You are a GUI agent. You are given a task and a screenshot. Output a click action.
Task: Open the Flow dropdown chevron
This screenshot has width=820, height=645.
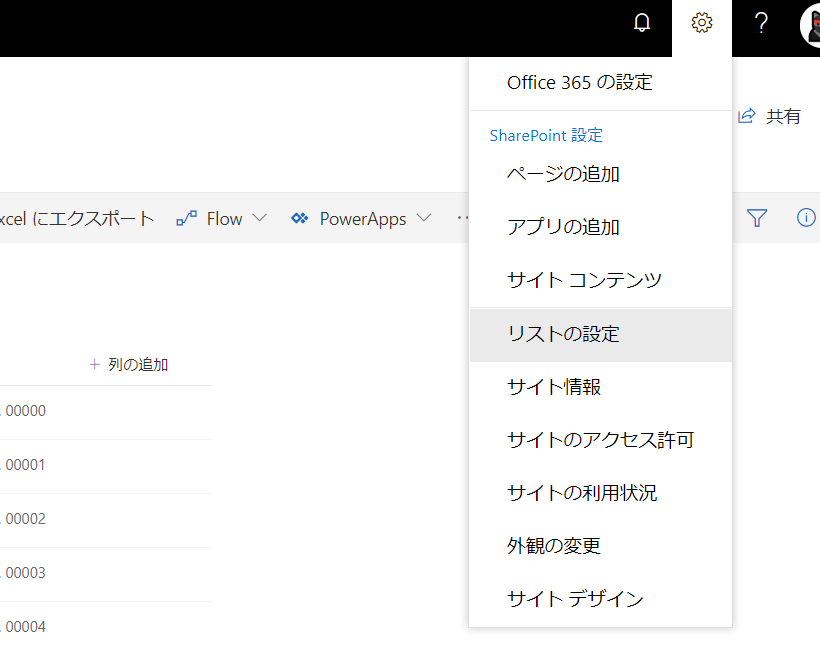point(258,218)
